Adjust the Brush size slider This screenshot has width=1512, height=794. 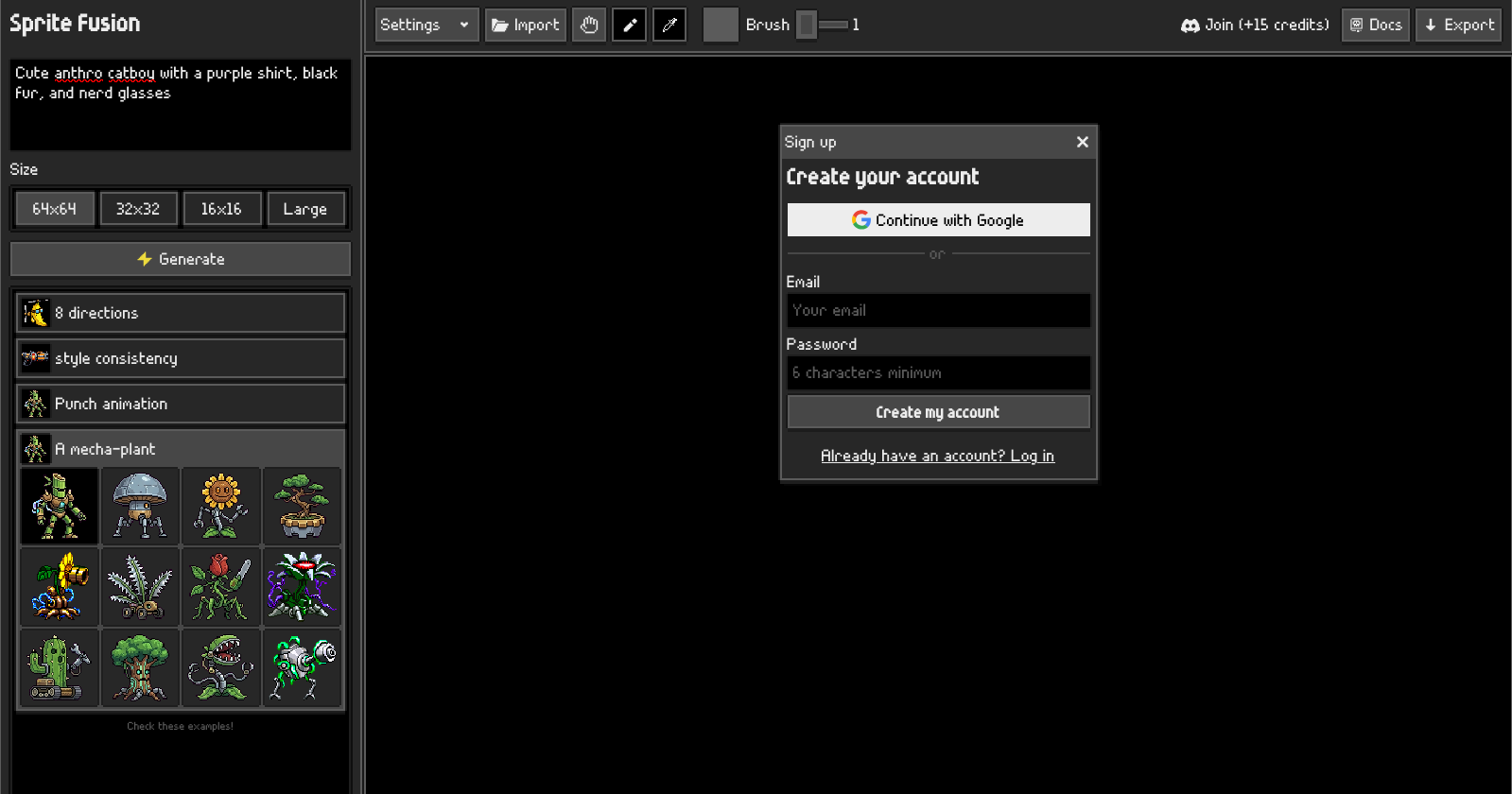pyautogui.click(x=822, y=25)
